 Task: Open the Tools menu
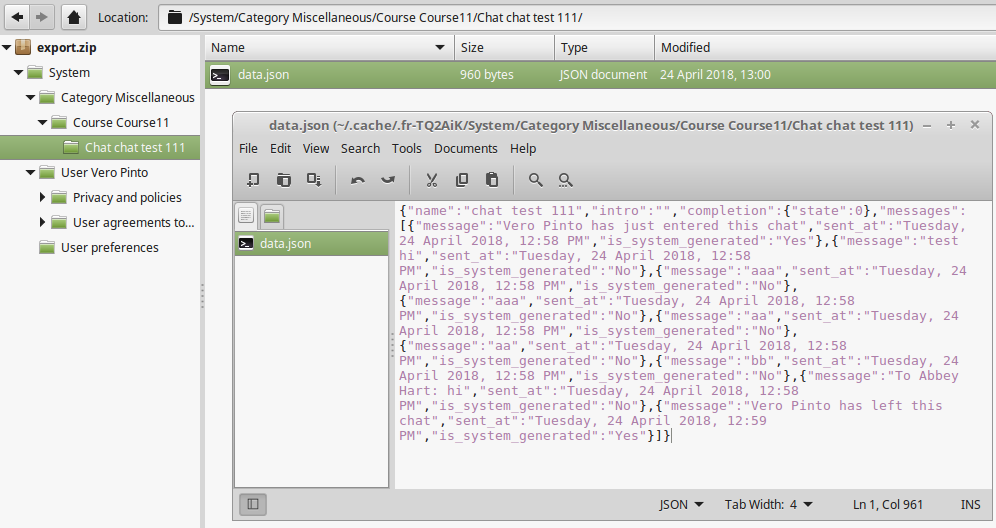pyautogui.click(x=407, y=148)
